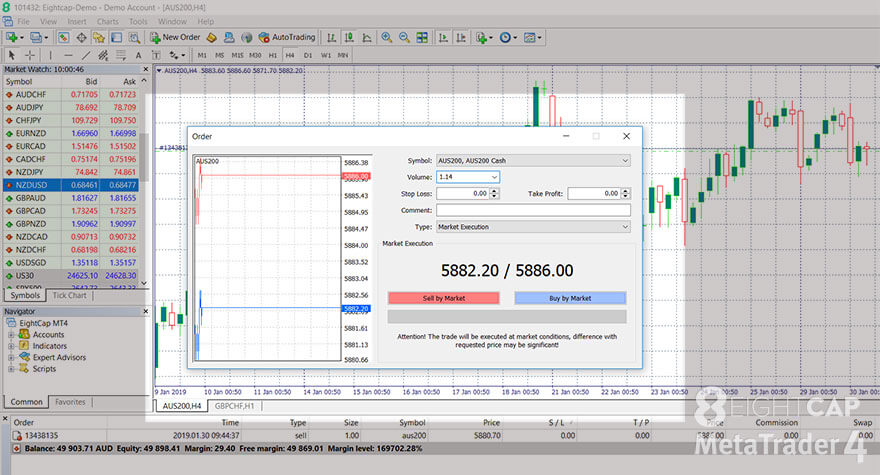Toggle the Terminal window icon
Viewport: 880px width, 475px height.
(x=117, y=38)
